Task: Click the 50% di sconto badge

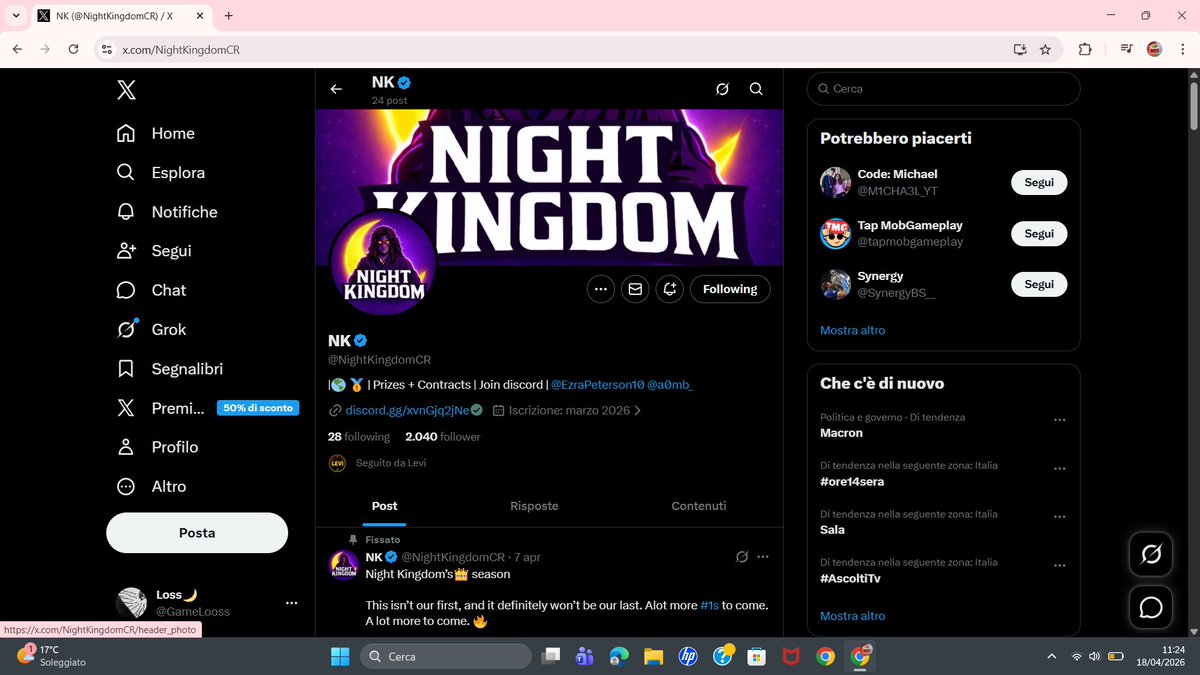Action: (x=257, y=408)
